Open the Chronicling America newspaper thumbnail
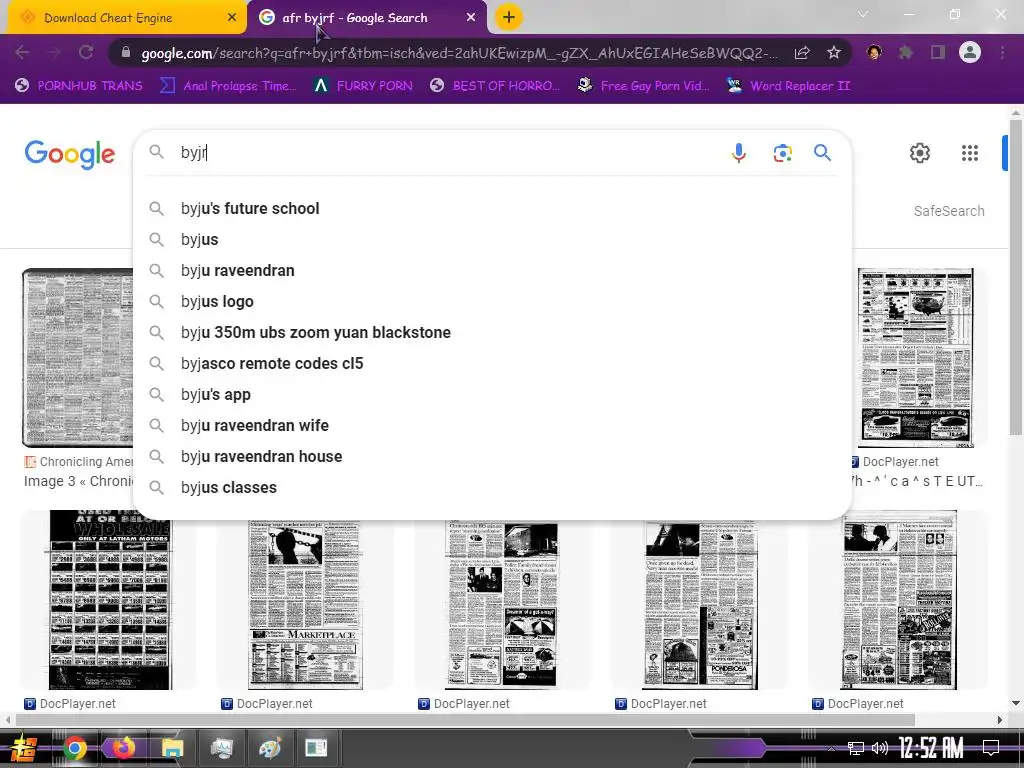This screenshot has height=768, width=1024. point(78,358)
